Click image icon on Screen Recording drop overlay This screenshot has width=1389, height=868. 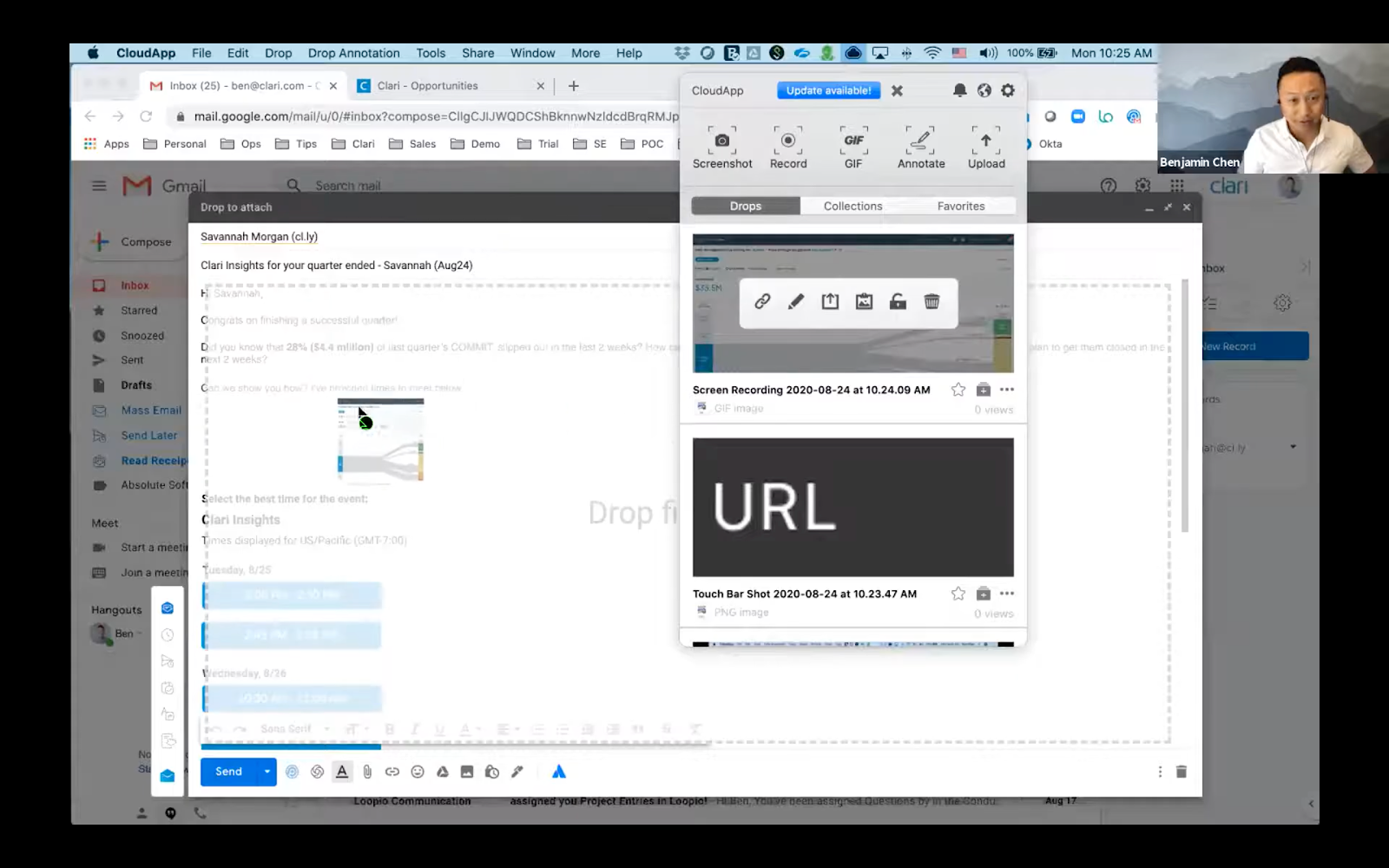coord(864,301)
